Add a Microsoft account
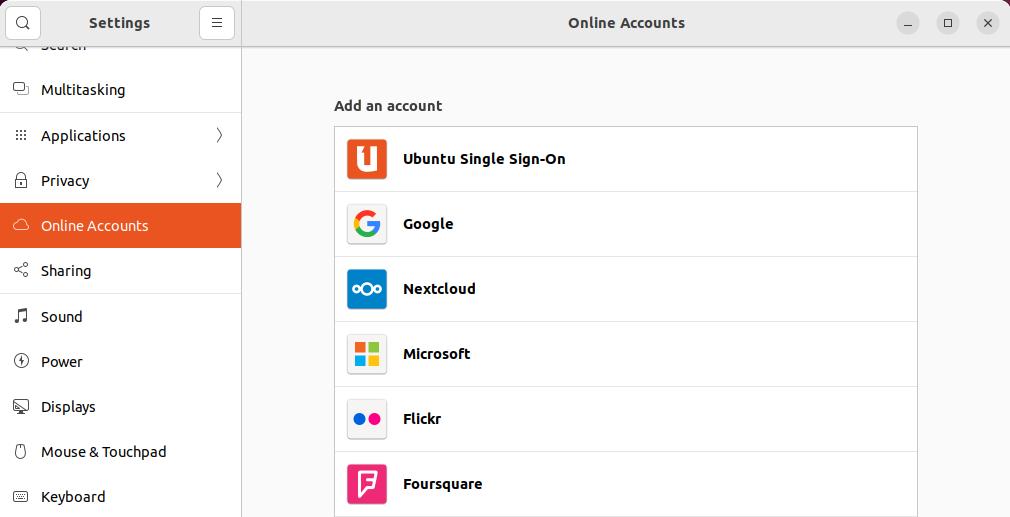The image size is (1010, 517). point(625,354)
